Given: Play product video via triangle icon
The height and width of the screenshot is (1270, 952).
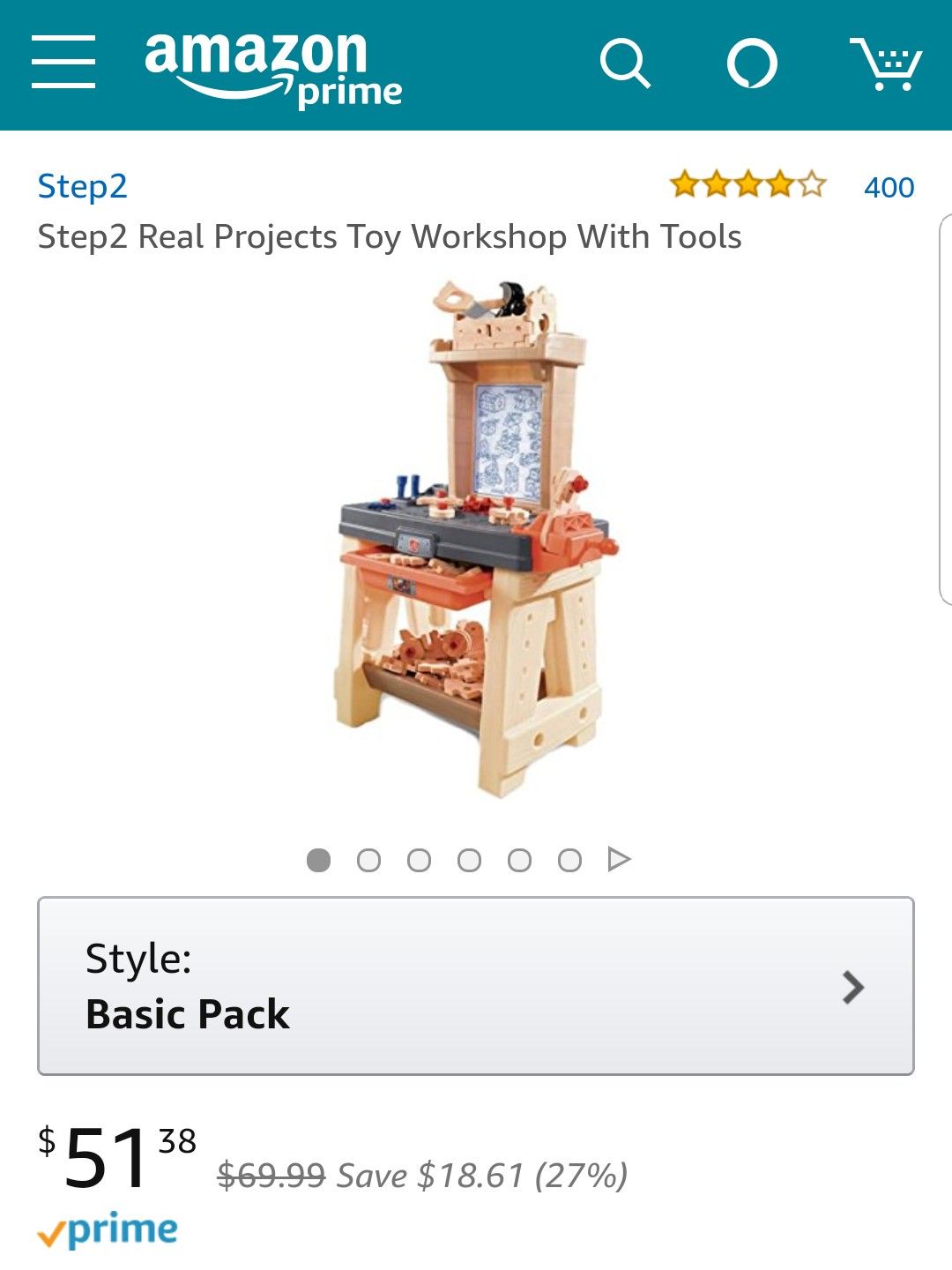Looking at the screenshot, I should click(x=620, y=859).
